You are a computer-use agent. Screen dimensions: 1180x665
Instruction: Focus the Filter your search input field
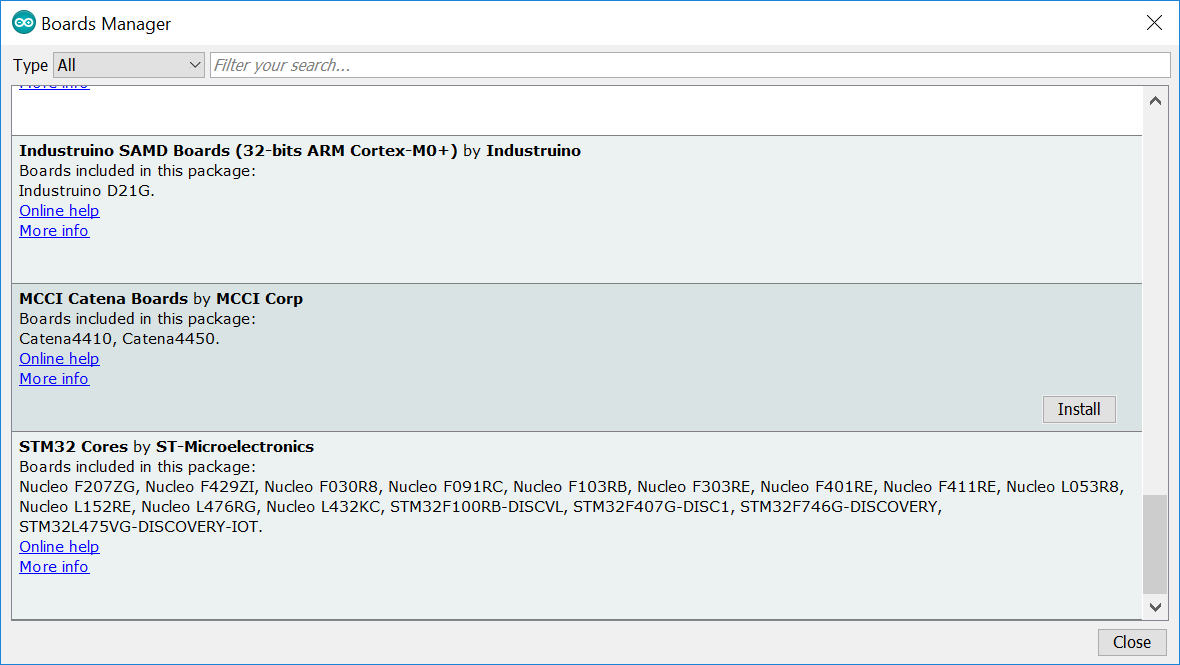[690, 65]
